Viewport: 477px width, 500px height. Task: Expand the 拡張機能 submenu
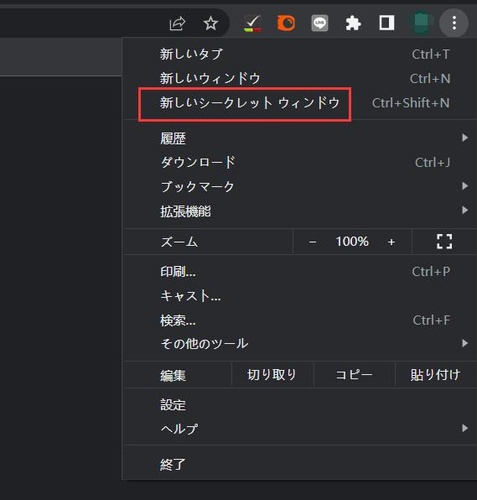pos(300,211)
